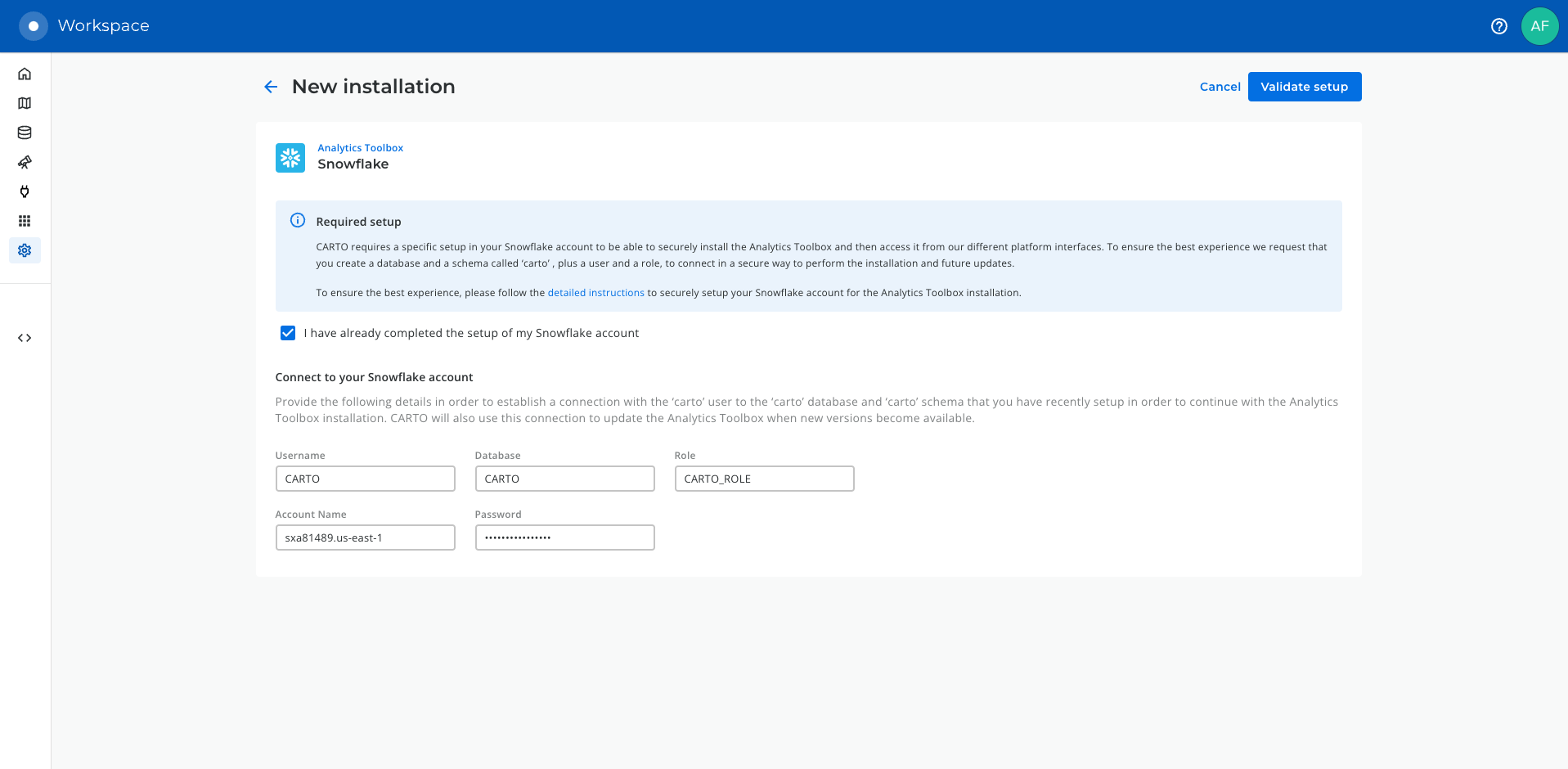Open the Applications grid icon

pyautogui.click(x=25, y=221)
